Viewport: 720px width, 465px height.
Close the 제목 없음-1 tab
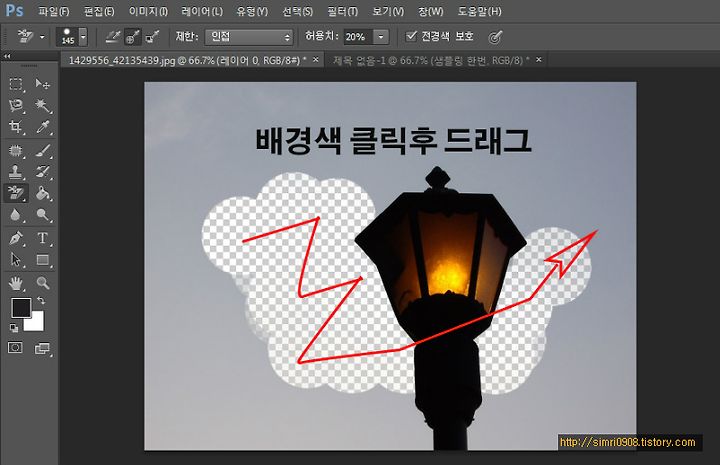coord(539,60)
